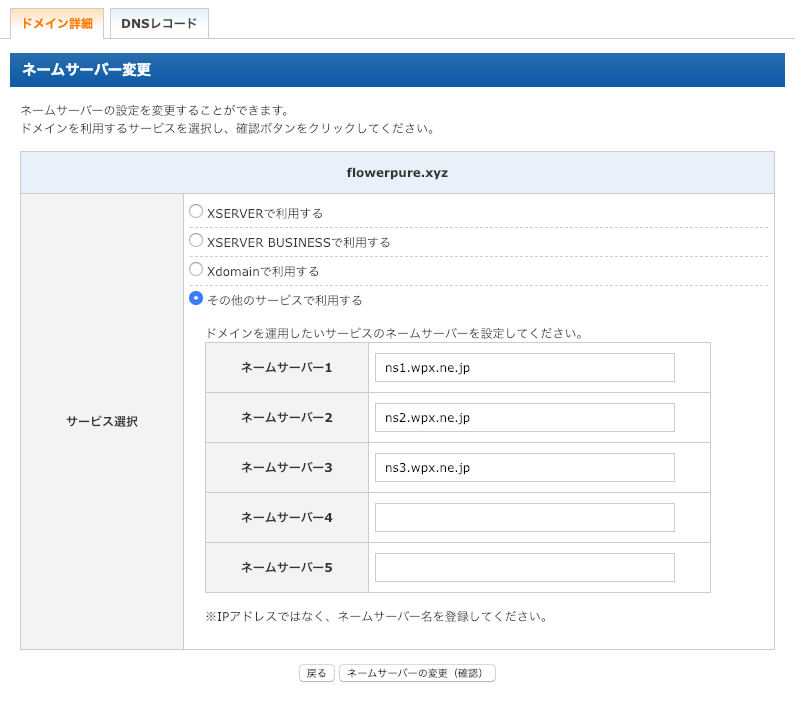The width and height of the screenshot is (805, 702).
Task: Click the flowerpure.xyz domain header
Action: click(x=397, y=173)
